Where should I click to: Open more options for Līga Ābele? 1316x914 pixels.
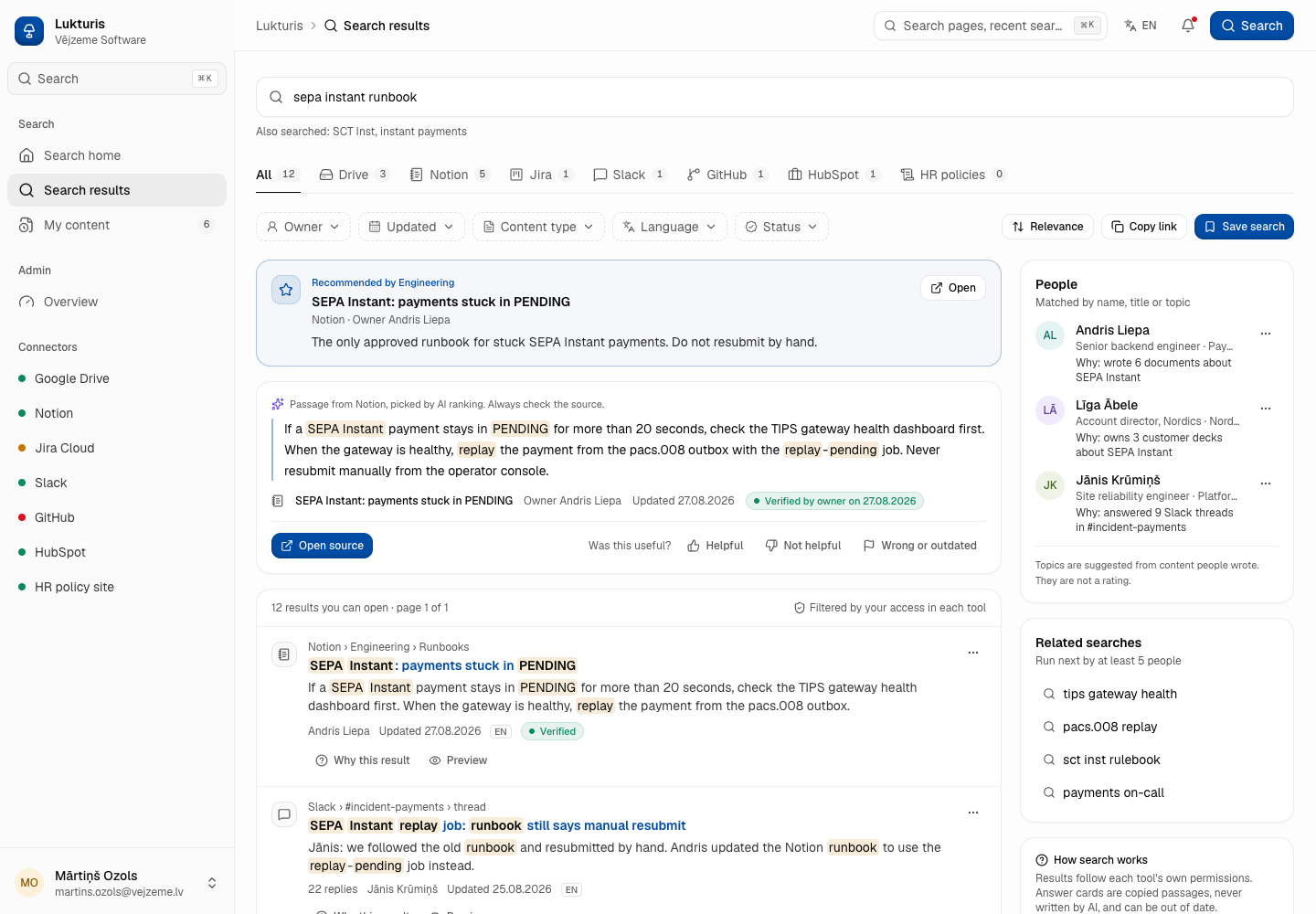pyautogui.click(x=1266, y=409)
